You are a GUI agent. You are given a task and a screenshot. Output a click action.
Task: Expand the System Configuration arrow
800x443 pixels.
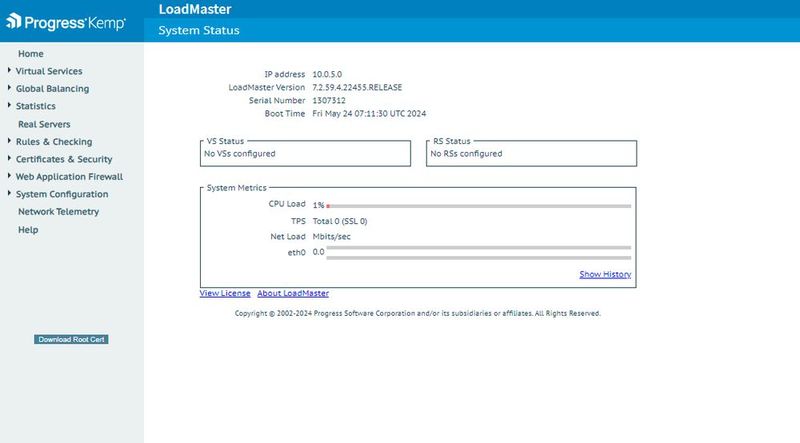tap(9, 193)
